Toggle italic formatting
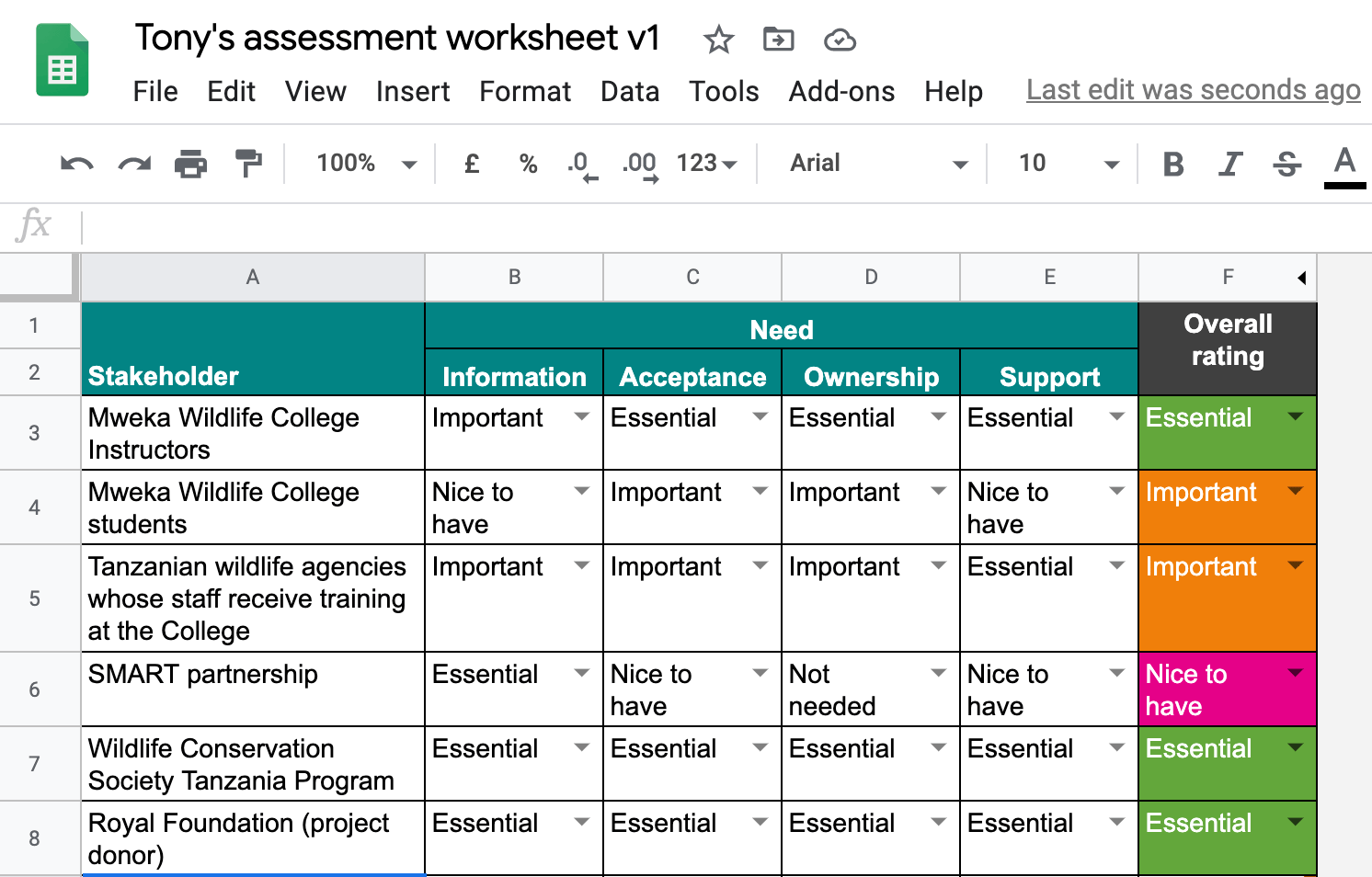Image resolution: width=1372 pixels, height=877 pixels. point(1229,165)
